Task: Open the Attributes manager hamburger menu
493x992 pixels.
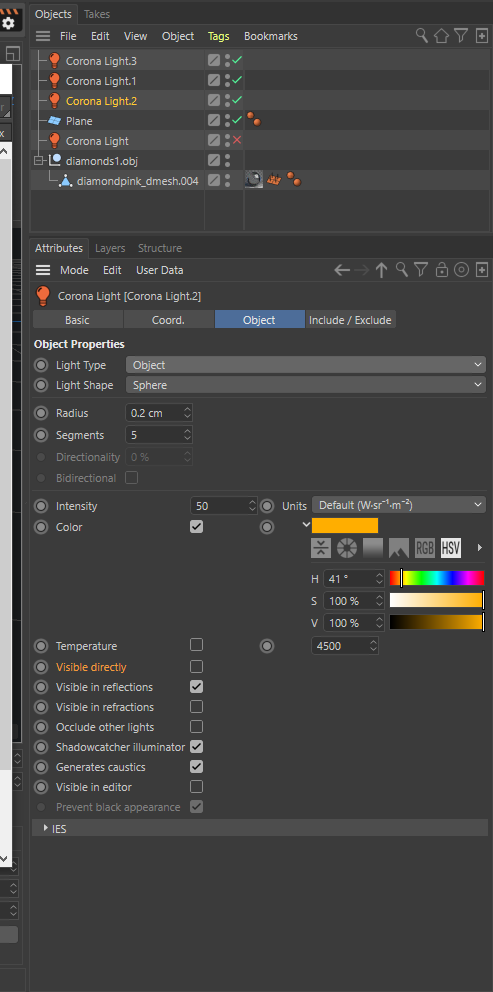Action: (42, 270)
